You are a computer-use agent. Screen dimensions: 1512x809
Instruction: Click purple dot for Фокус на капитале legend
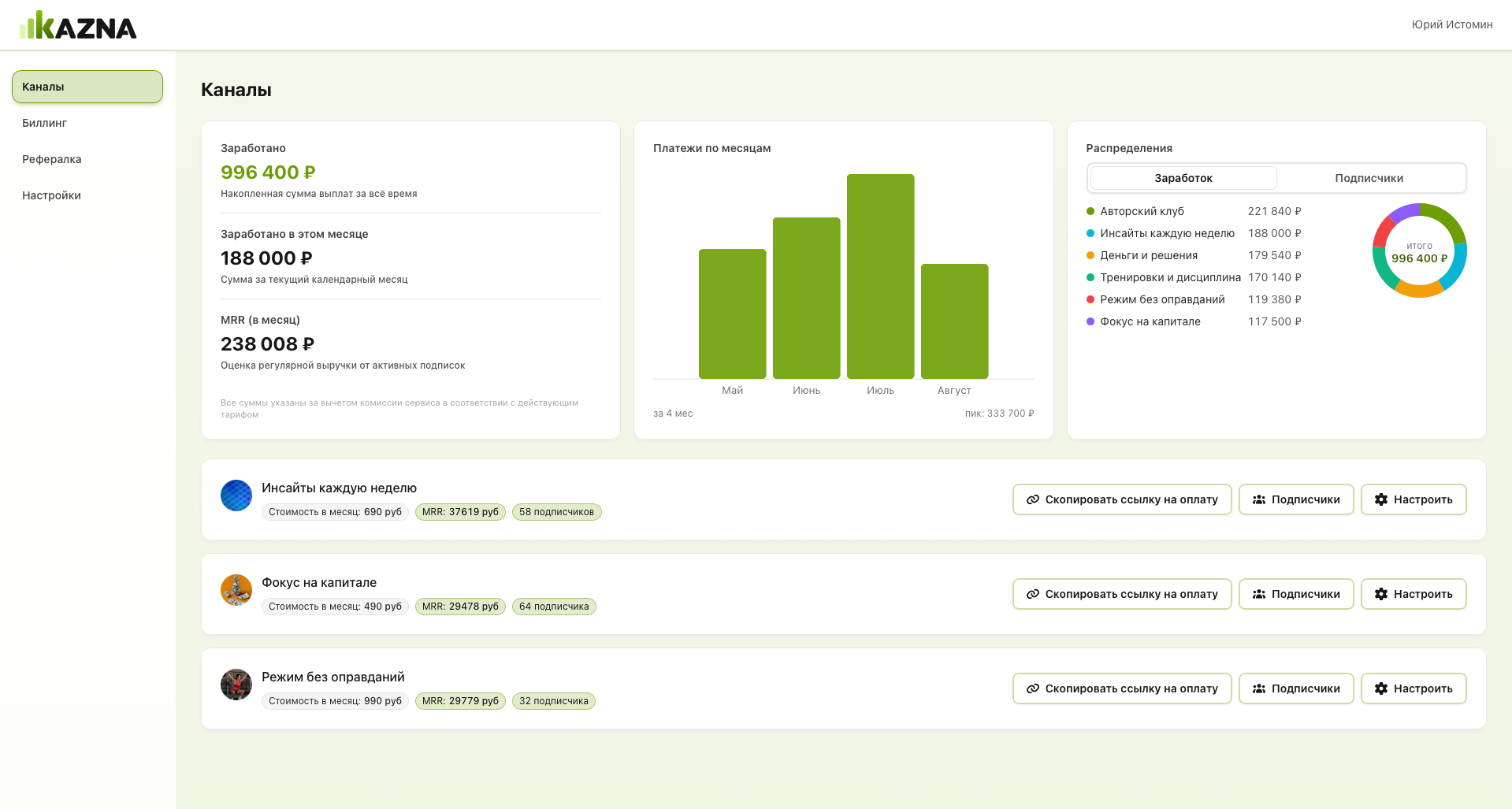tap(1090, 321)
